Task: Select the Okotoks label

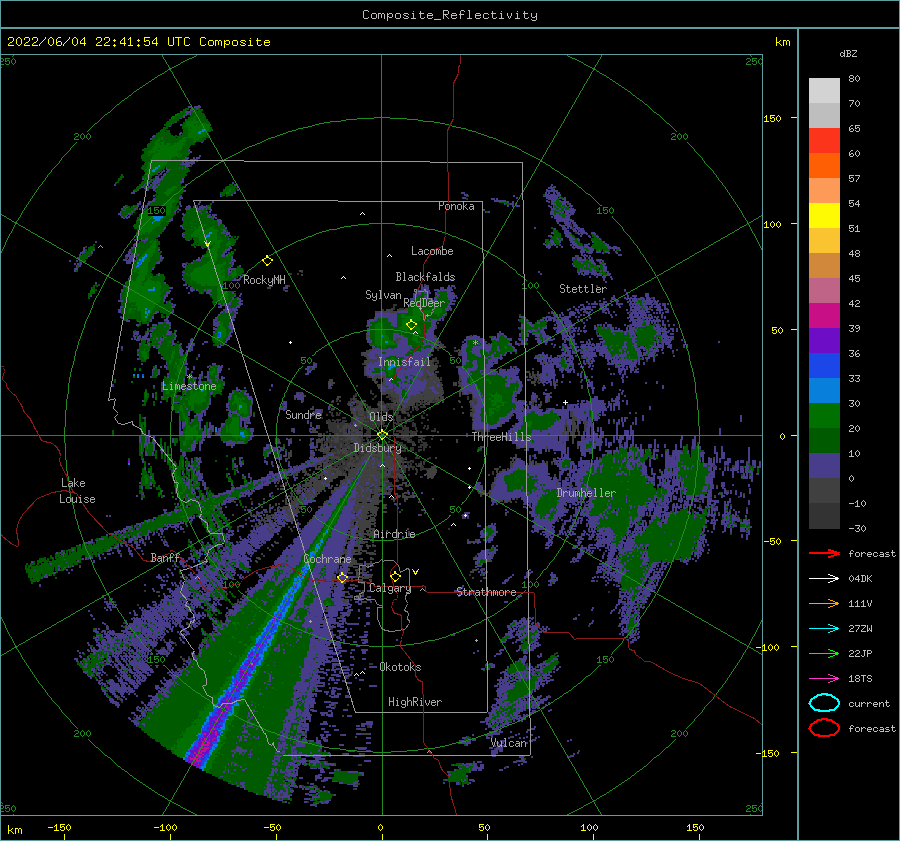Action: coord(400,667)
